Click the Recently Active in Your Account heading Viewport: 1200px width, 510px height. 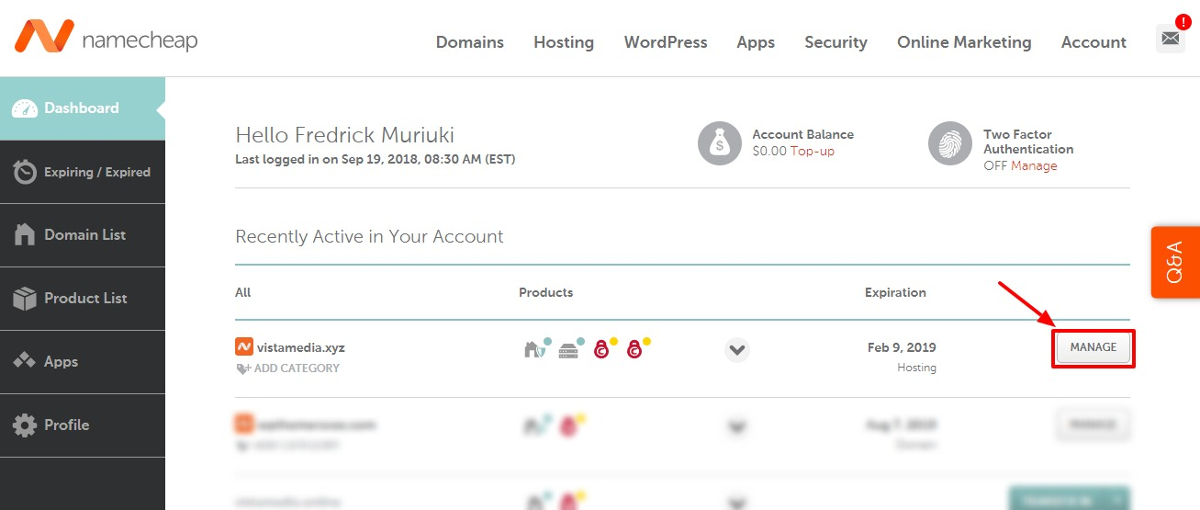369,237
